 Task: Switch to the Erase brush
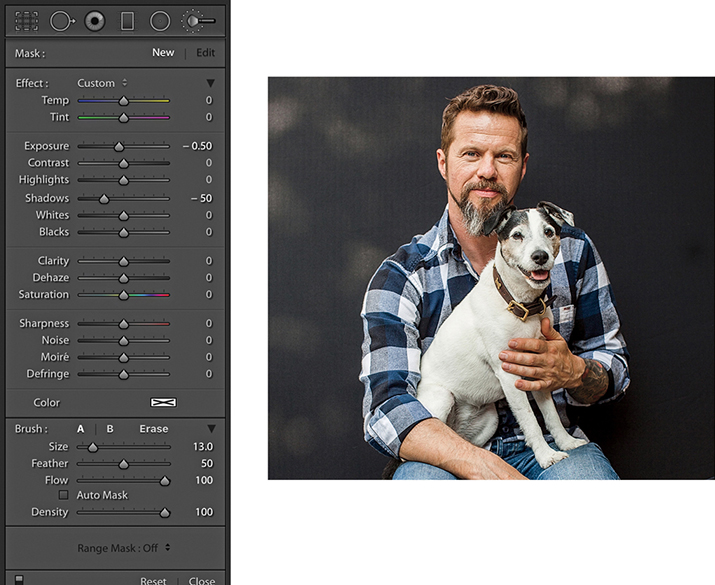tap(154, 429)
